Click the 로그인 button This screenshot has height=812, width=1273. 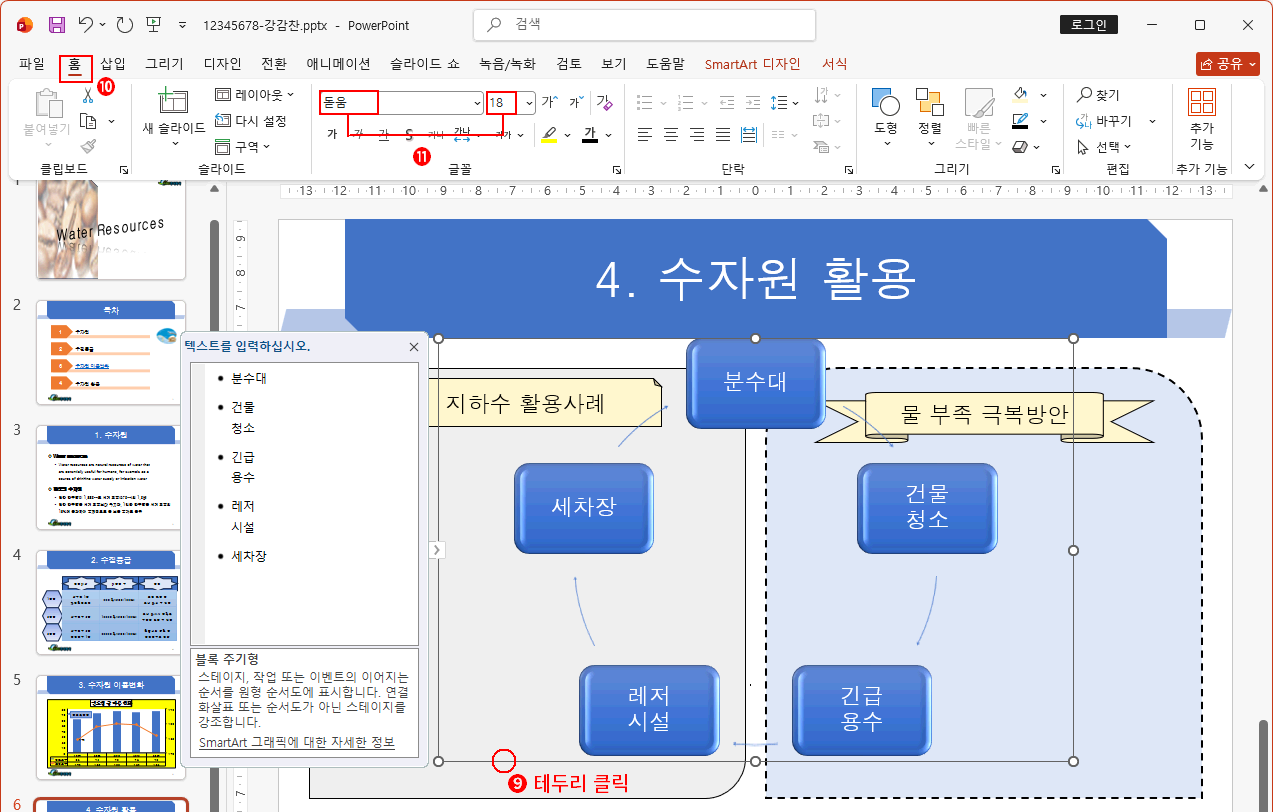pos(1088,24)
